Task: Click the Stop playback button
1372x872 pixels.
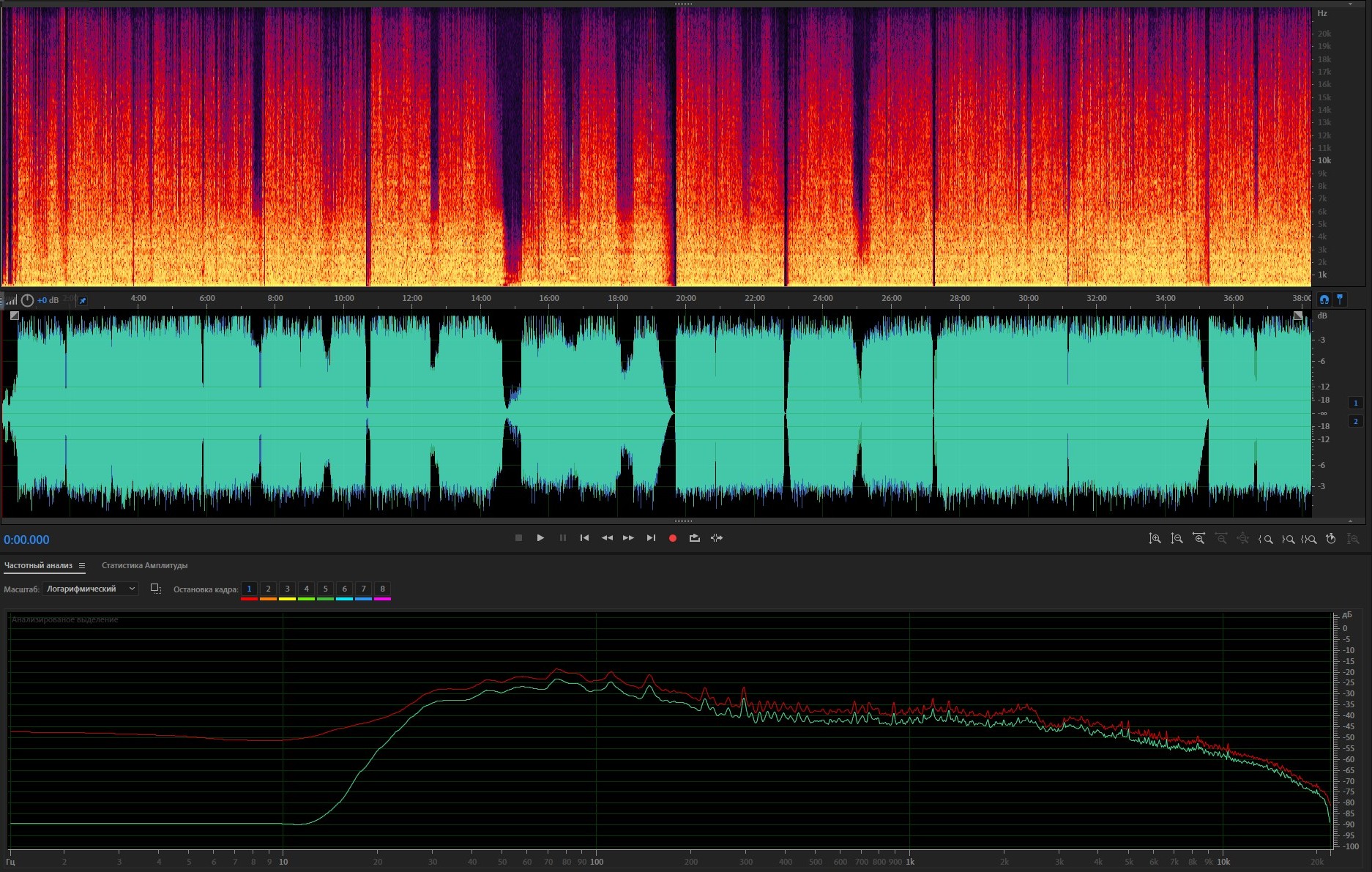Action: [x=518, y=538]
